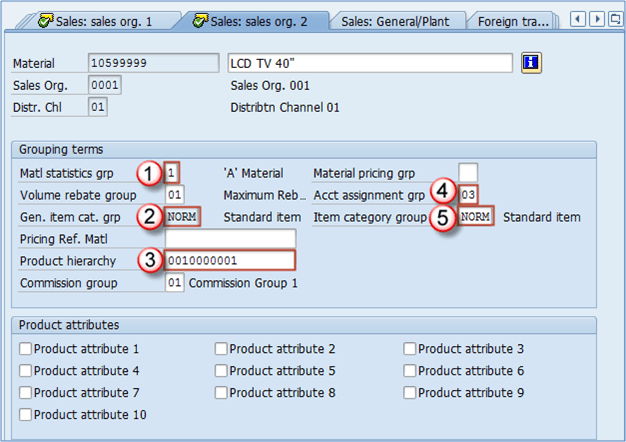Toggle Product attribute 3 checkbox
Screen dimensions: 626x442
click(x=411, y=349)
